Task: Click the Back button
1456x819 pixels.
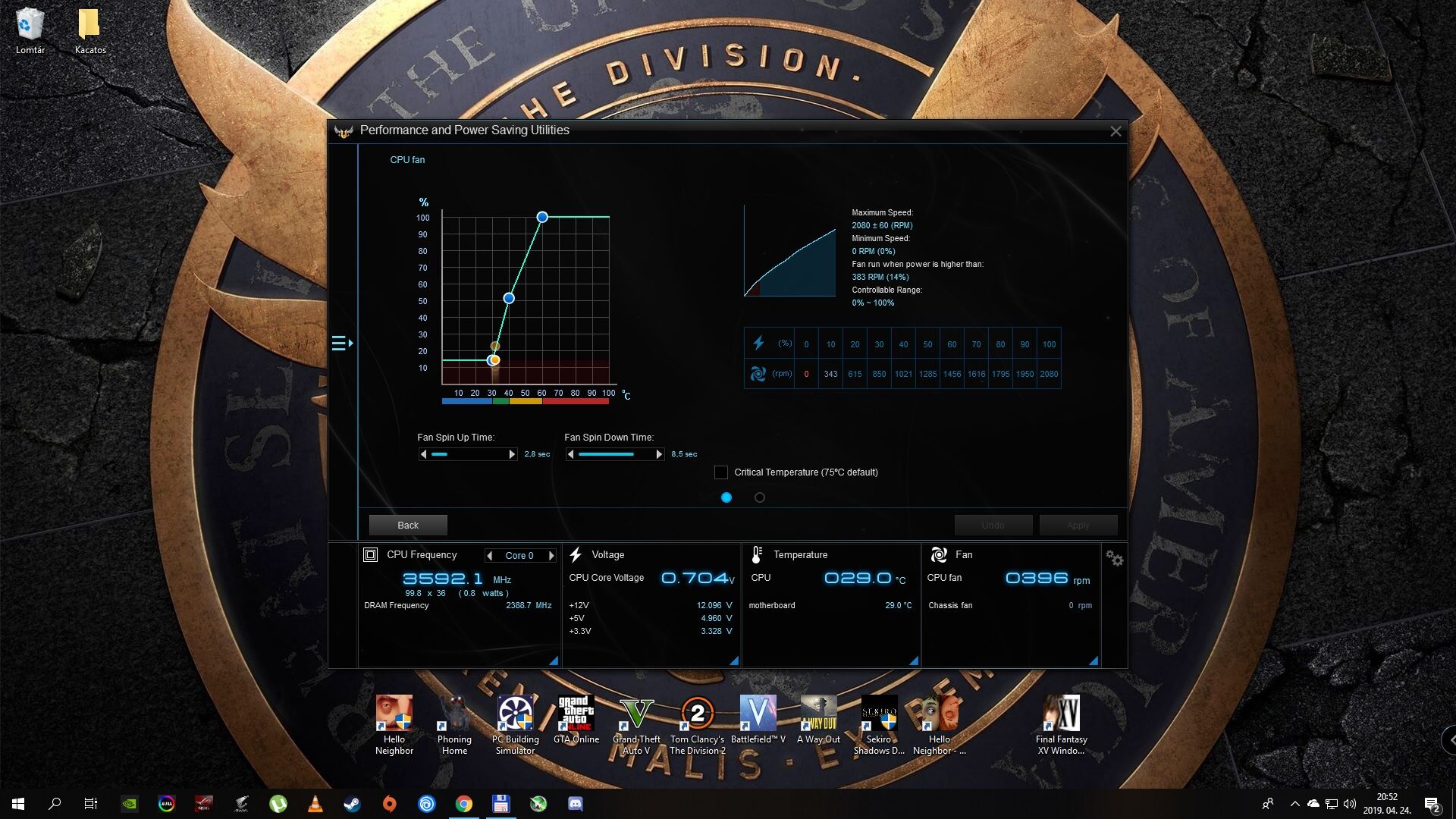Action: [x=408, y=525]
